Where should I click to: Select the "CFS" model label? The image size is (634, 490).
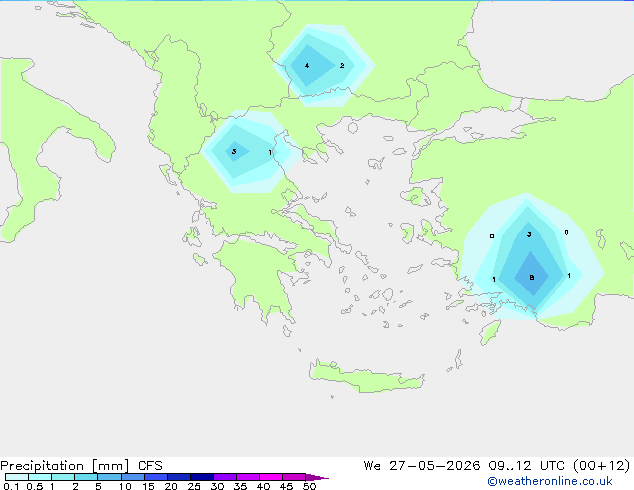tap(150, 466)
